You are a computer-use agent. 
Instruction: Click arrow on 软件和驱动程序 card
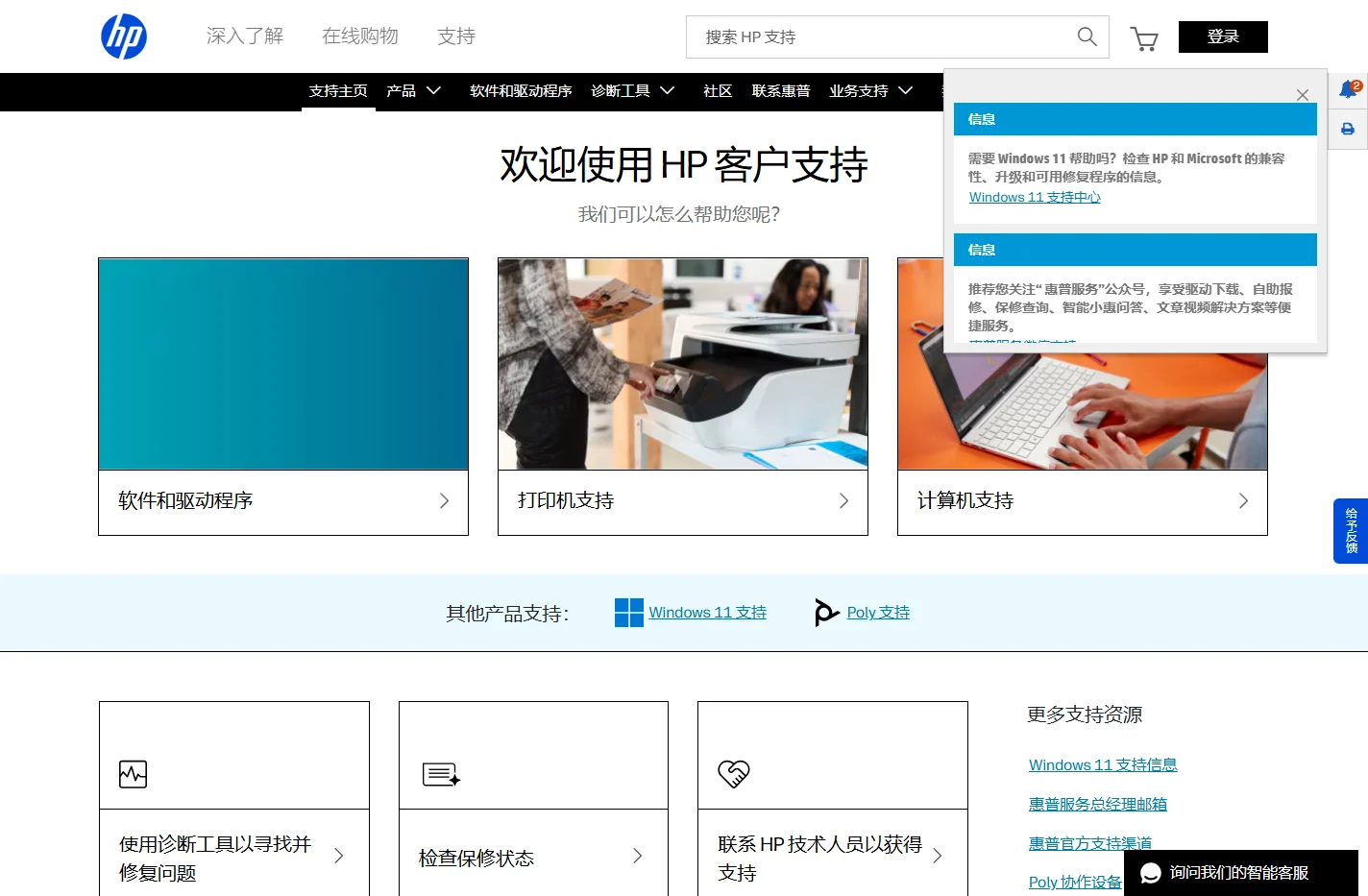444,500
